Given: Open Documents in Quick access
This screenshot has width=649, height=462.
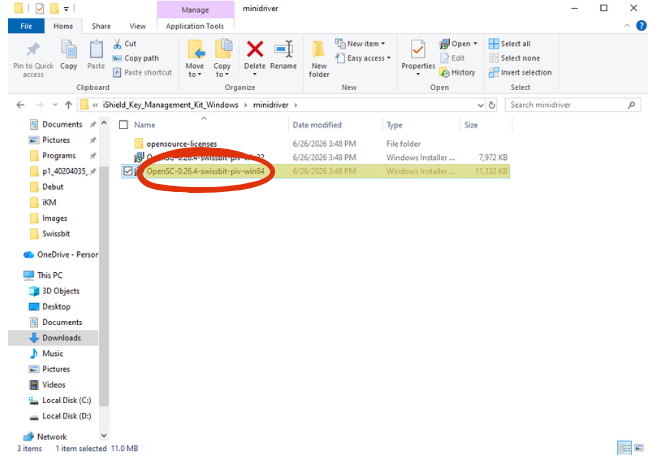Looking at the screenshot, I should [x=62, y=124].
